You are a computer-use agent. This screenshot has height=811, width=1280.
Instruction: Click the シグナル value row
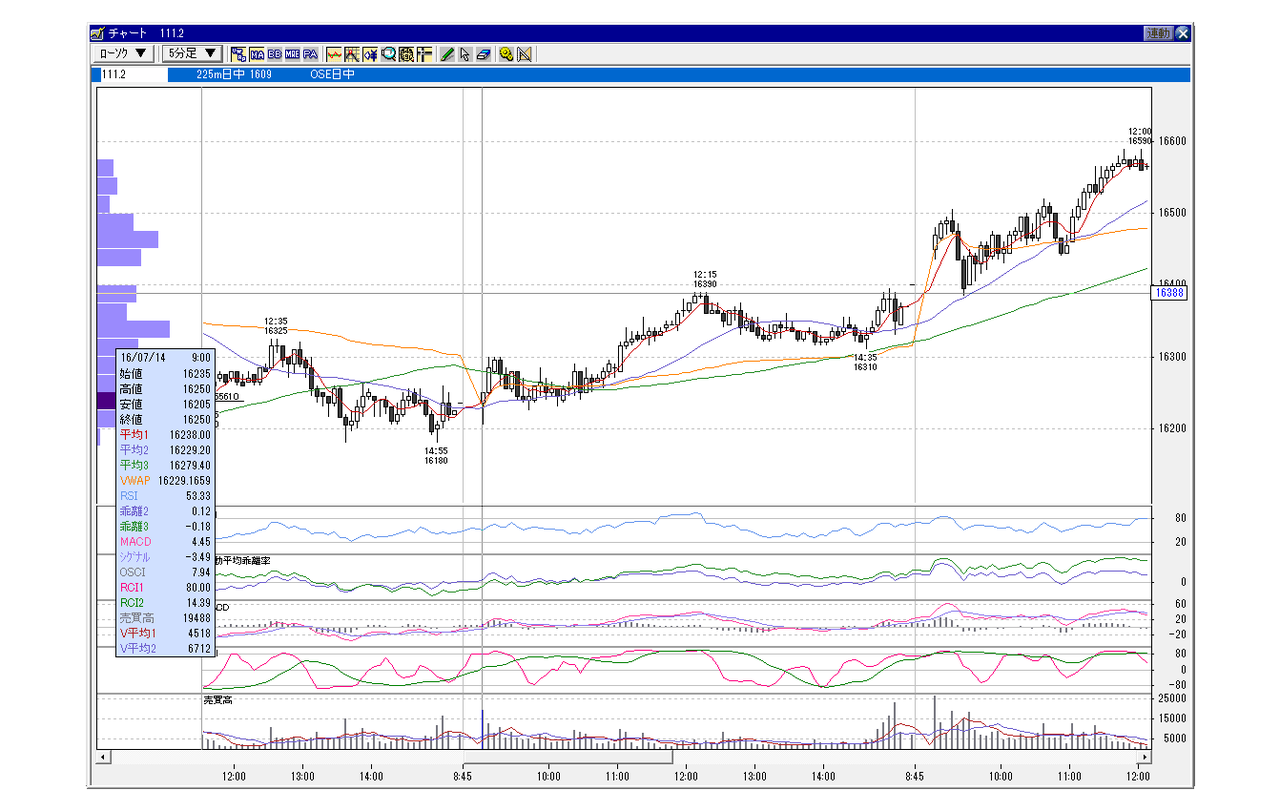[x=165, y=557]
